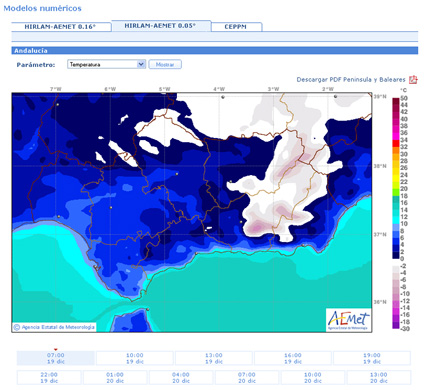
Task: Select the 10:00 19 dic forecast time
Action: click(135, 358)
